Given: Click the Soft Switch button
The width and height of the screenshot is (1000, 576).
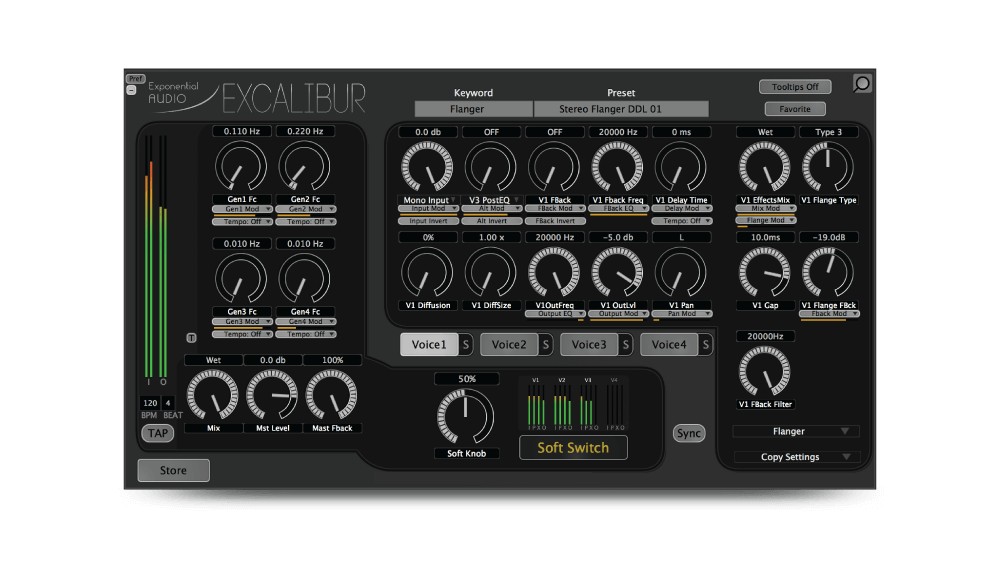Looking at the screenshot, I should [x=573, y=448].
